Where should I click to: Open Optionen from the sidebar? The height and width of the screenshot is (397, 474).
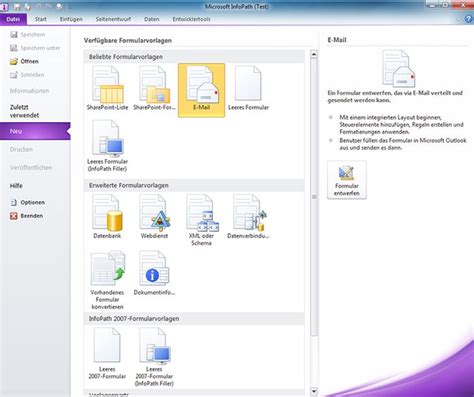[x=27, y=202]
